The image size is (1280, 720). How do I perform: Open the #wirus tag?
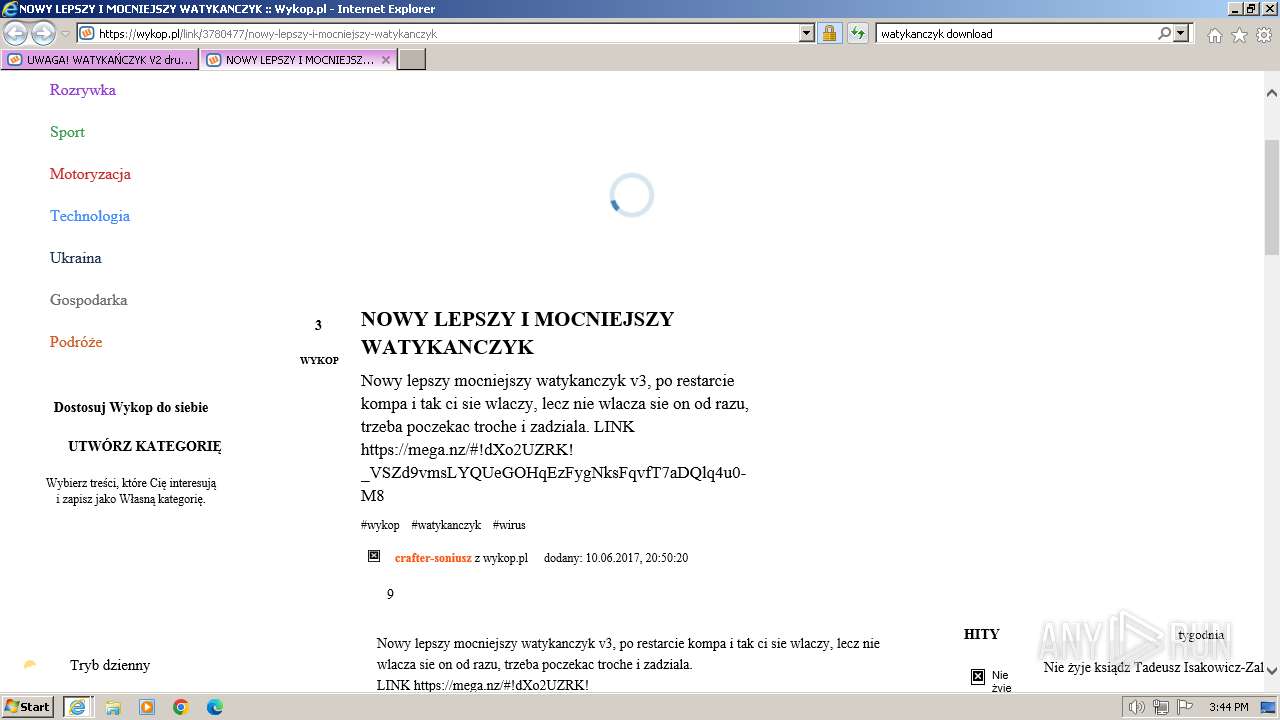point(509,525)
